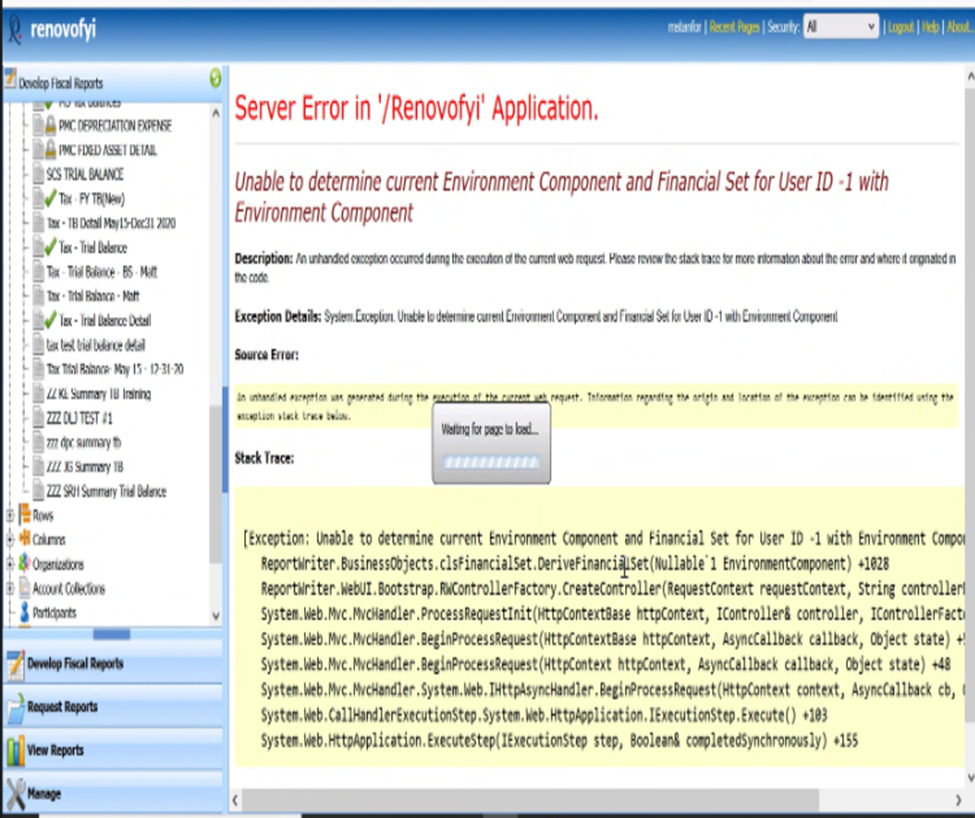Click green checkmark on Tax - FY TB(New)
This screenshot has width=975, height=818.
[x=50, y=199]
